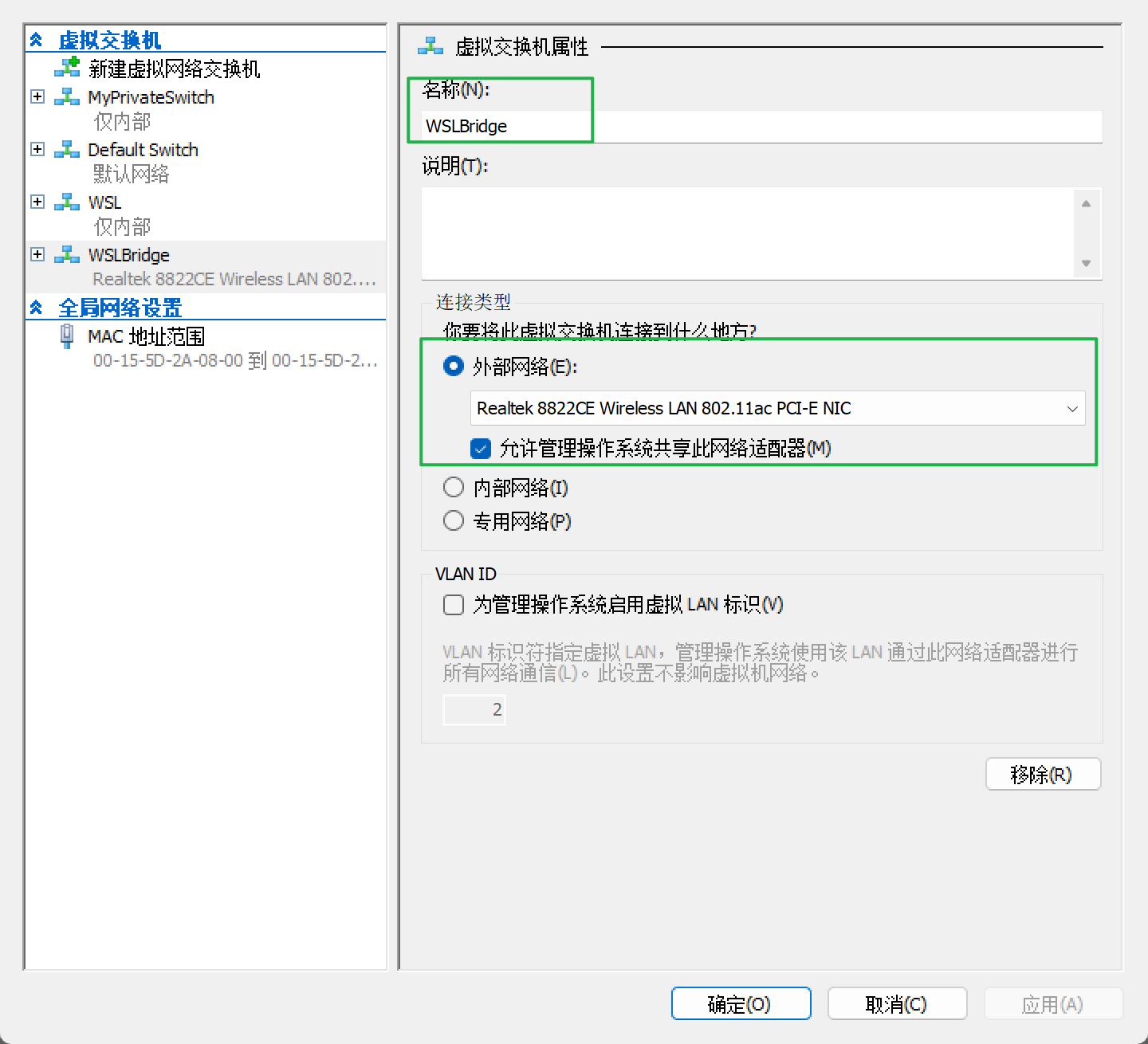Click the 虚拟交换机属性 header icon

point(429,45)
